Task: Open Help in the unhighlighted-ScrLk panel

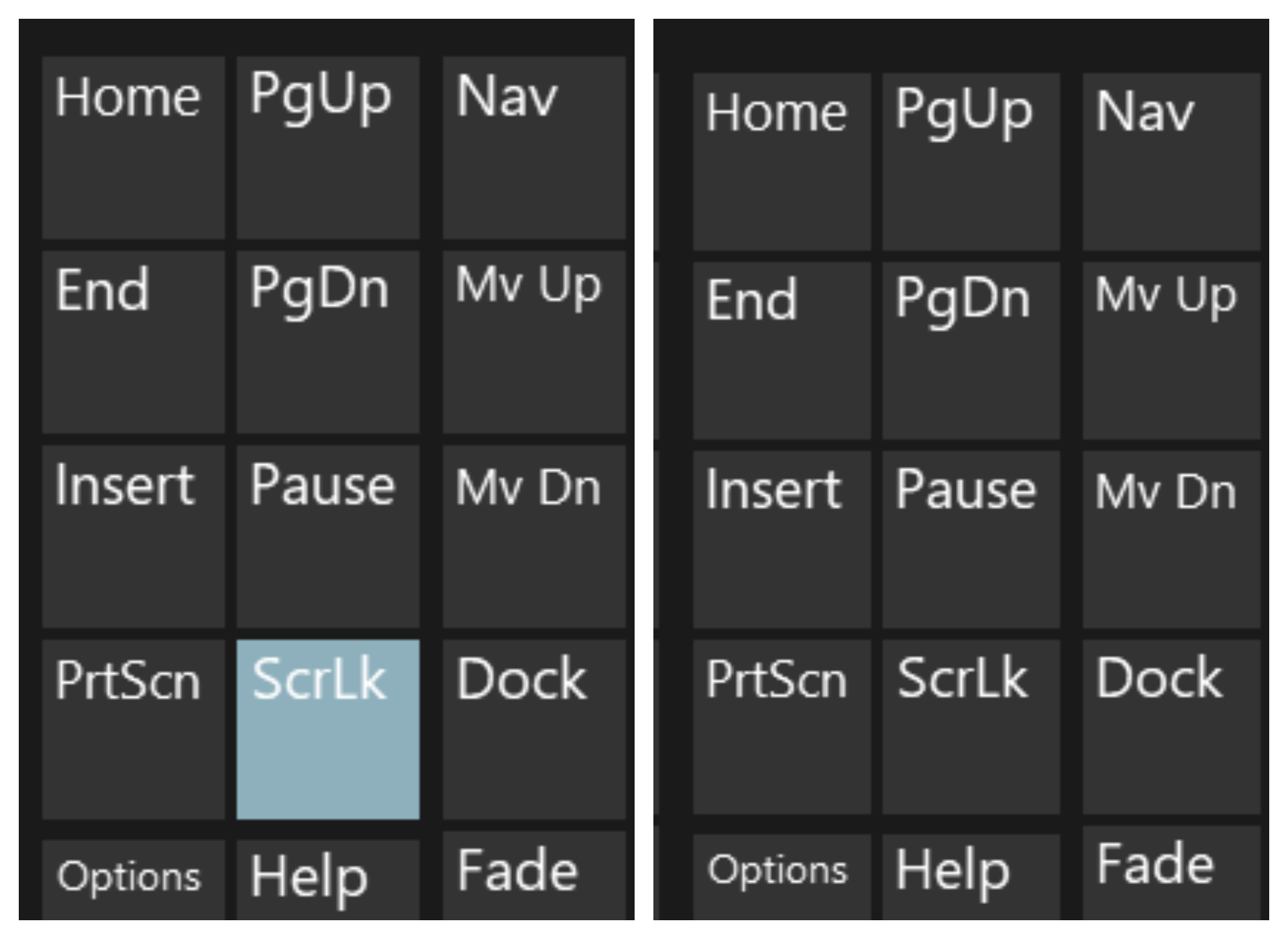Action: click(x=970, y=875)
